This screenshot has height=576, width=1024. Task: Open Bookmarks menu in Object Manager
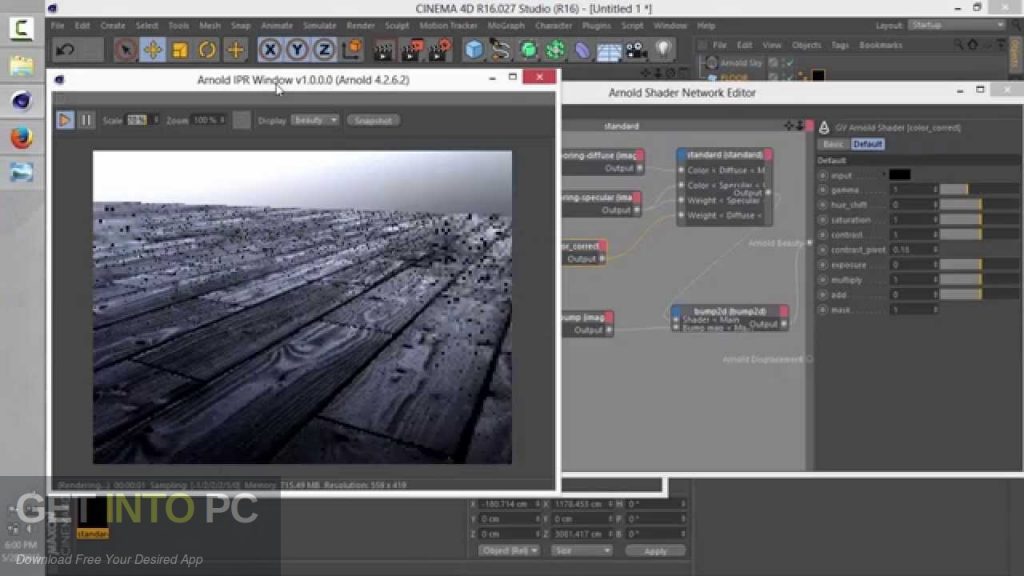tap(880, 45)
